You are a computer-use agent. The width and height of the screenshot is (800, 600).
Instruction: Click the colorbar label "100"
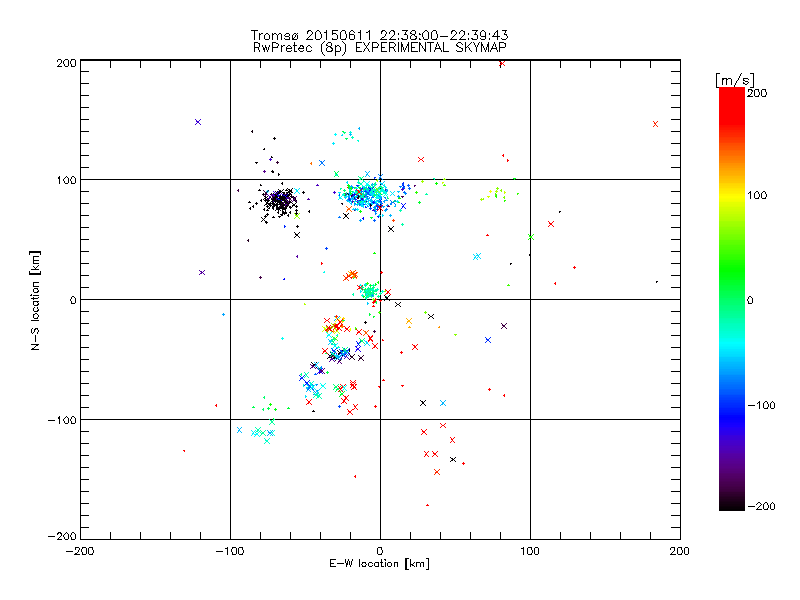point(757,195)
